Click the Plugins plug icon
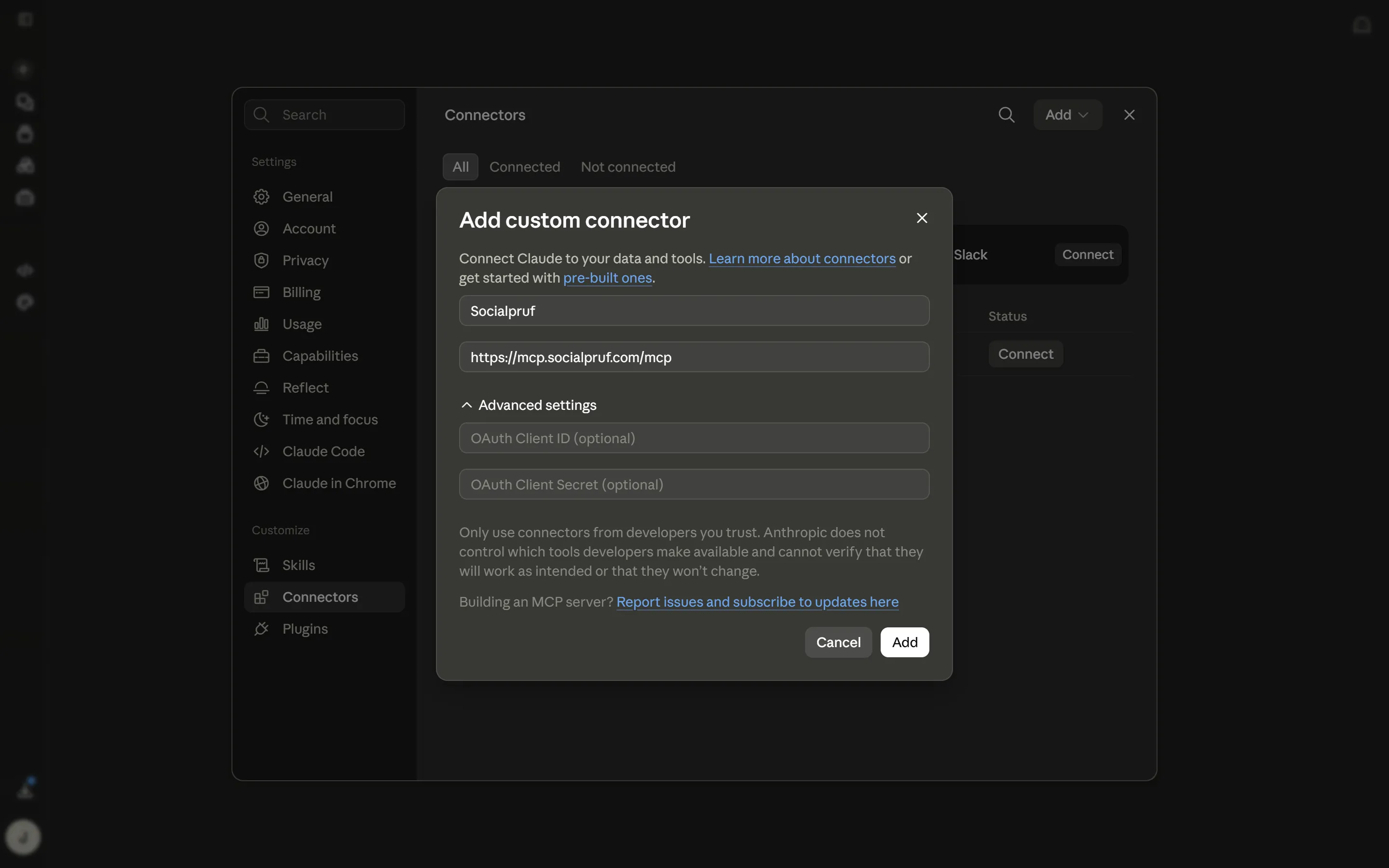Image resolution: width=1389 pixels, height=868 pixels. (x=261, y=629)
